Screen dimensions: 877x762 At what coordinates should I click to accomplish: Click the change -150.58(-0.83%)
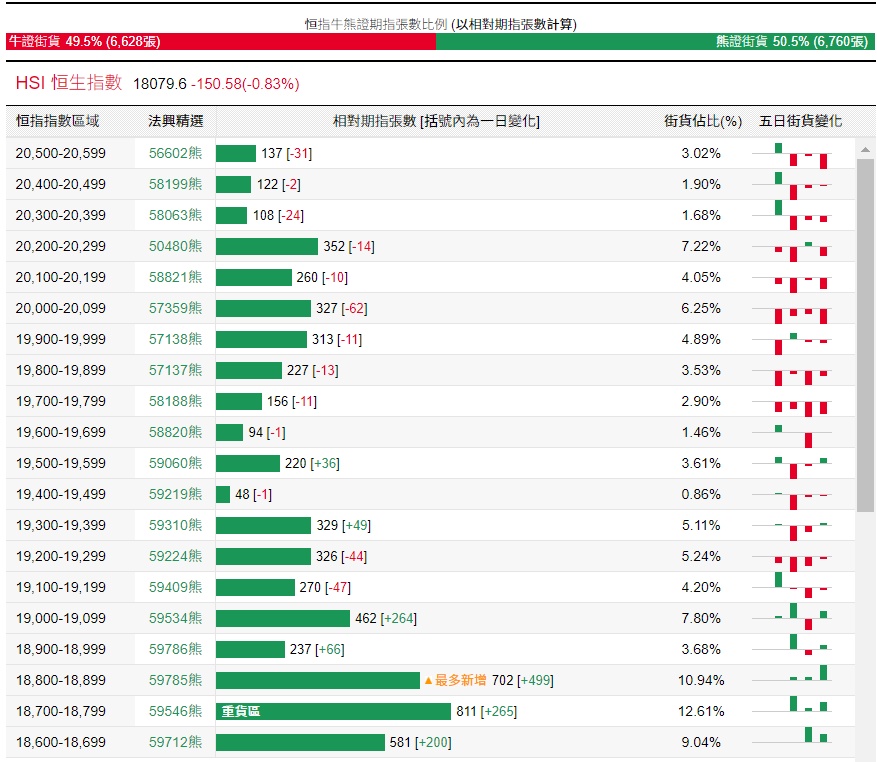coord(246,84)
